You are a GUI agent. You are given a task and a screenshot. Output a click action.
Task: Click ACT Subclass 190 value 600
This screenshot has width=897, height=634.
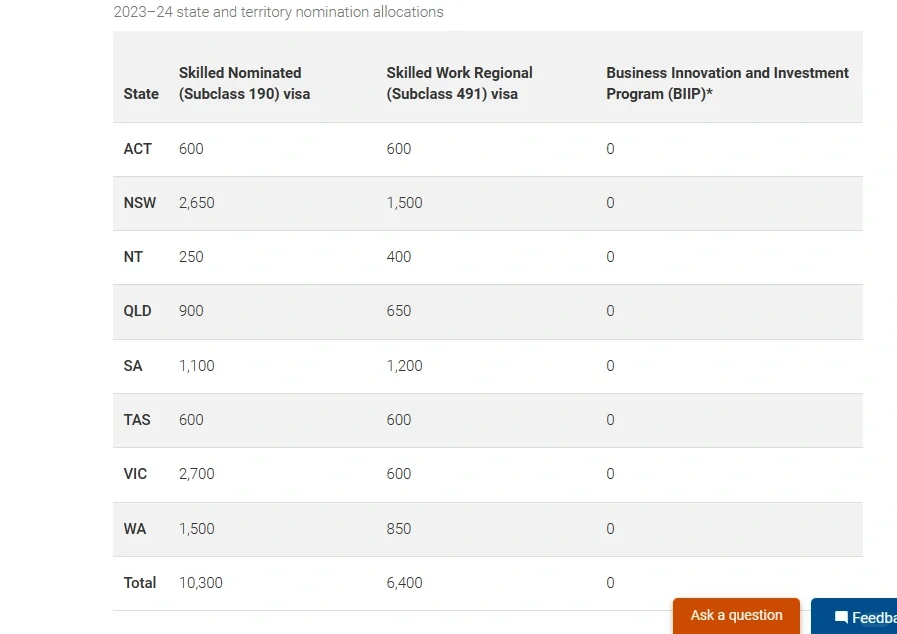point(190,149)
